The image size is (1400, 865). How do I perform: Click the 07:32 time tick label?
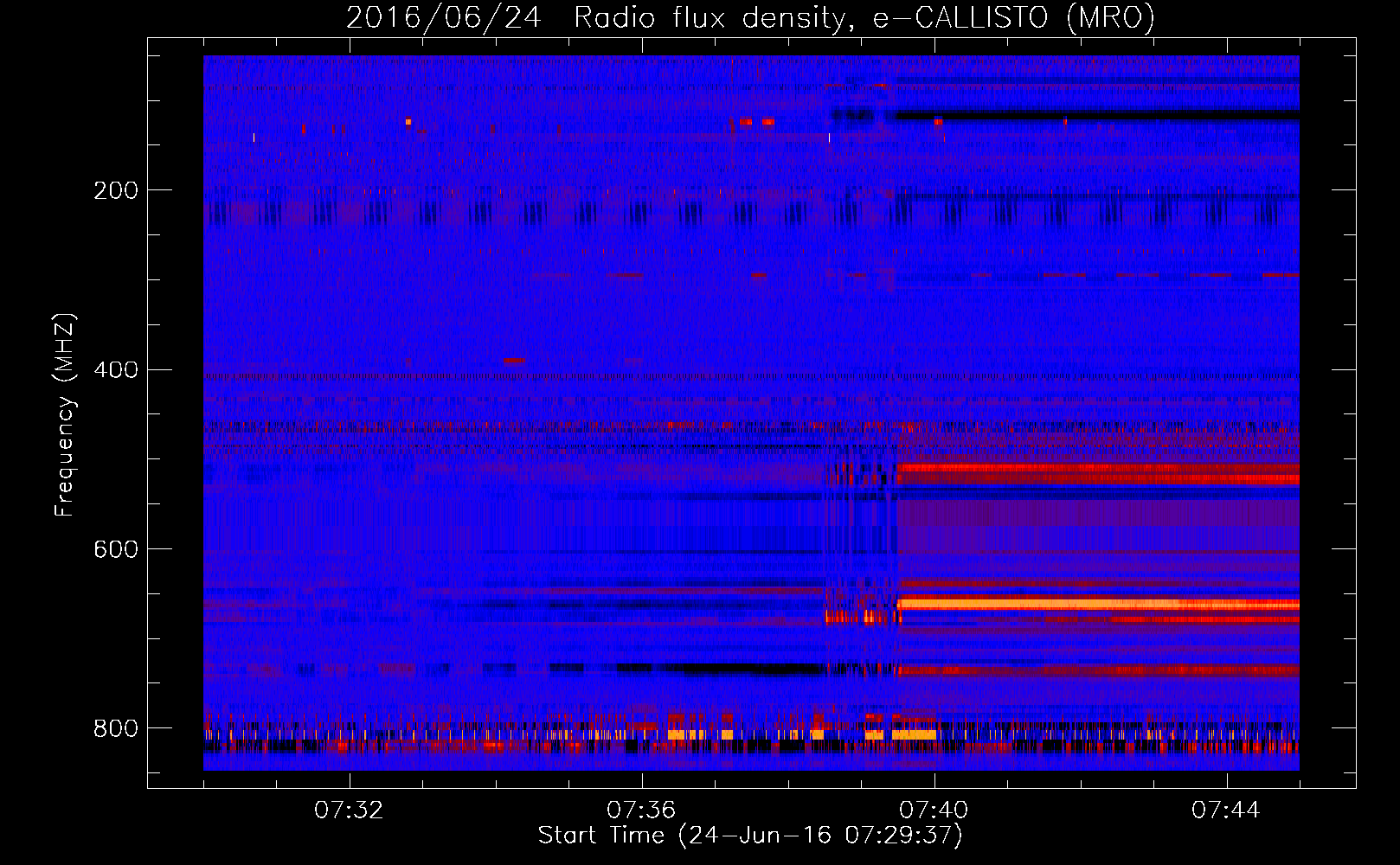349,811
